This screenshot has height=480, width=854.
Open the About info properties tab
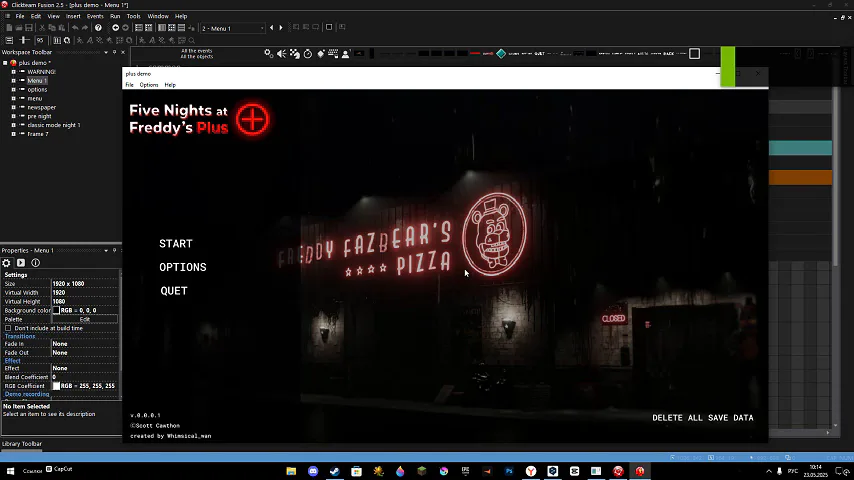coord(35,263)
